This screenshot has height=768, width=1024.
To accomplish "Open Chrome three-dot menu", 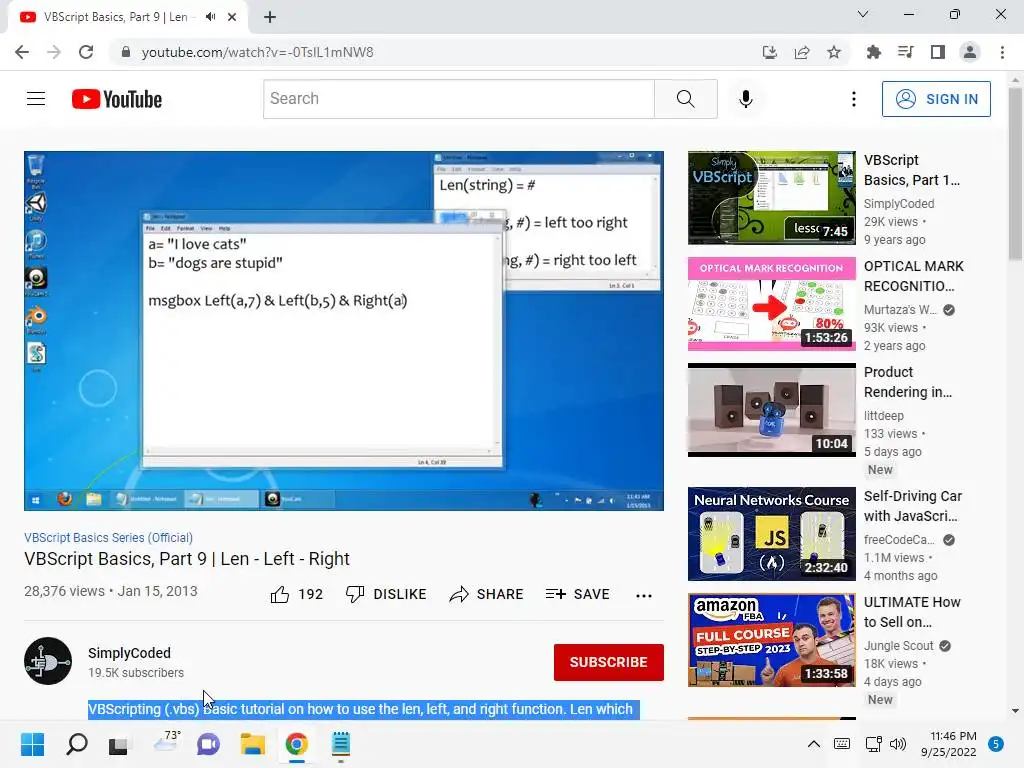I will click(1002, 52).
